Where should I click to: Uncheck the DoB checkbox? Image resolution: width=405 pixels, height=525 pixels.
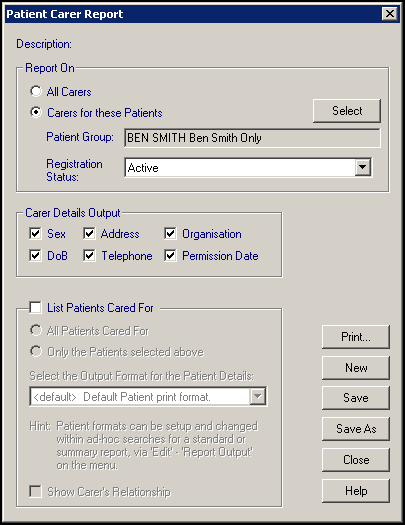pos(35,255)
